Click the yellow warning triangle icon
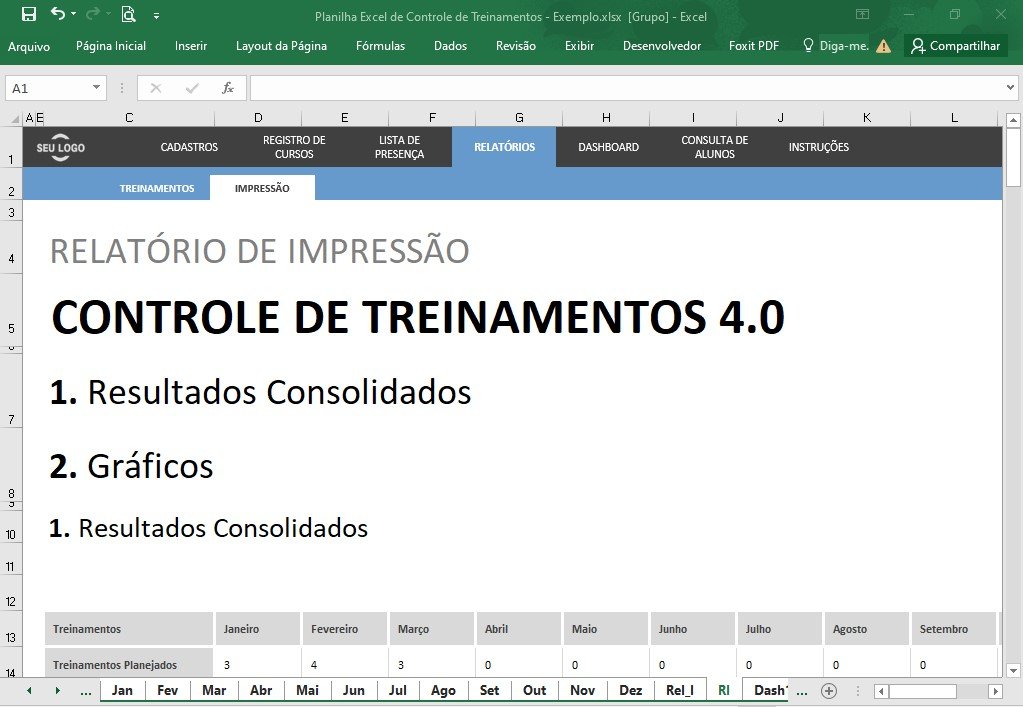 pos(883,46)
